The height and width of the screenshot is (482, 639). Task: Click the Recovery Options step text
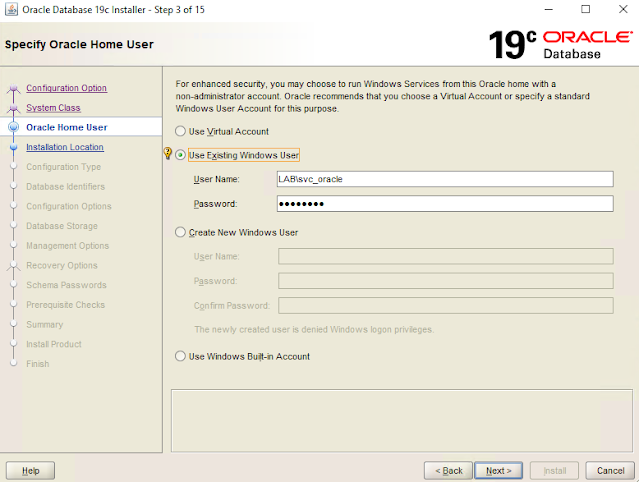62,266
